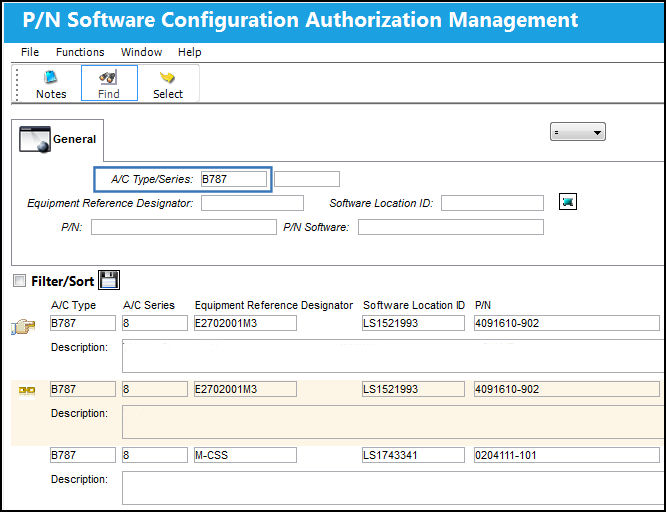Open the Functions menu
666x512 pixels.
pyautogui.click(x=80, y=52)
